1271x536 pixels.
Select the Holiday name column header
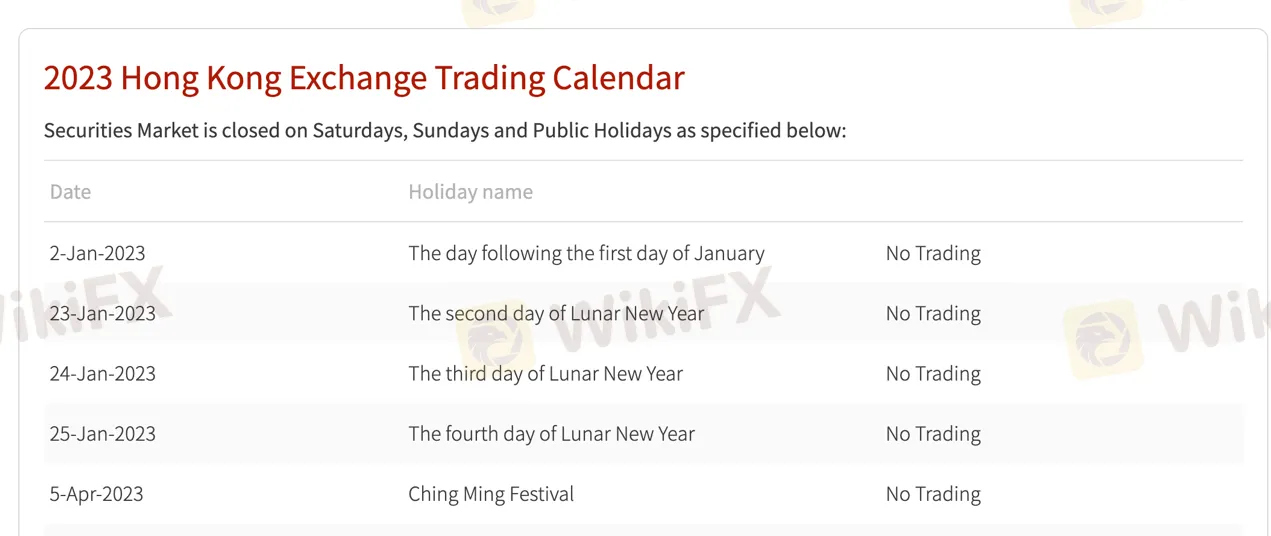pos(470,192)
